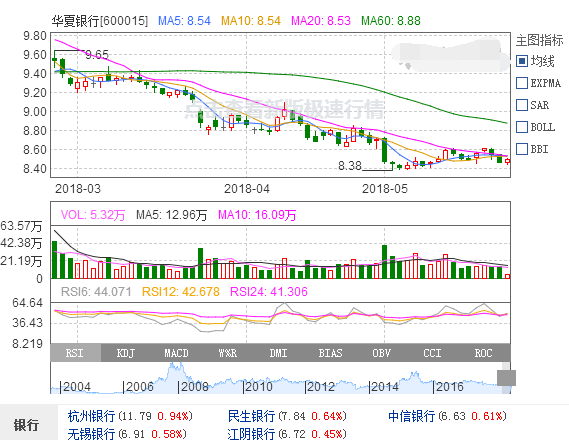The width and height of the screenshot is (569, 440).
Task: Switch to the MACD indicator tab
Action: coord(177,353)
